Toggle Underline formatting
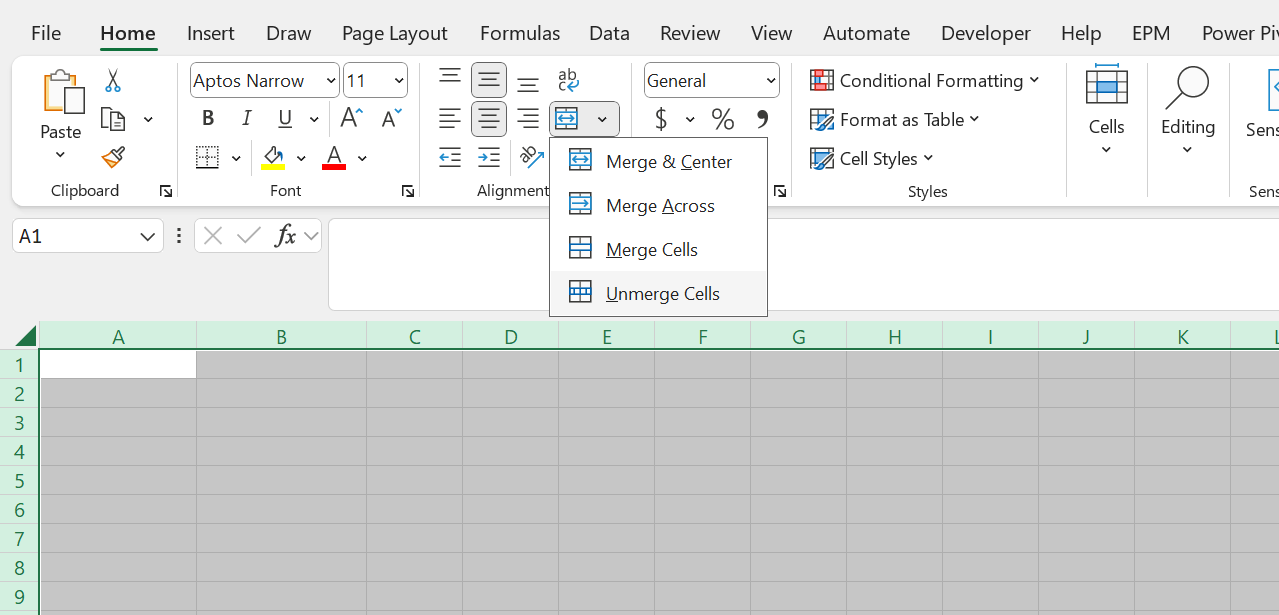 tap(285, 119)
